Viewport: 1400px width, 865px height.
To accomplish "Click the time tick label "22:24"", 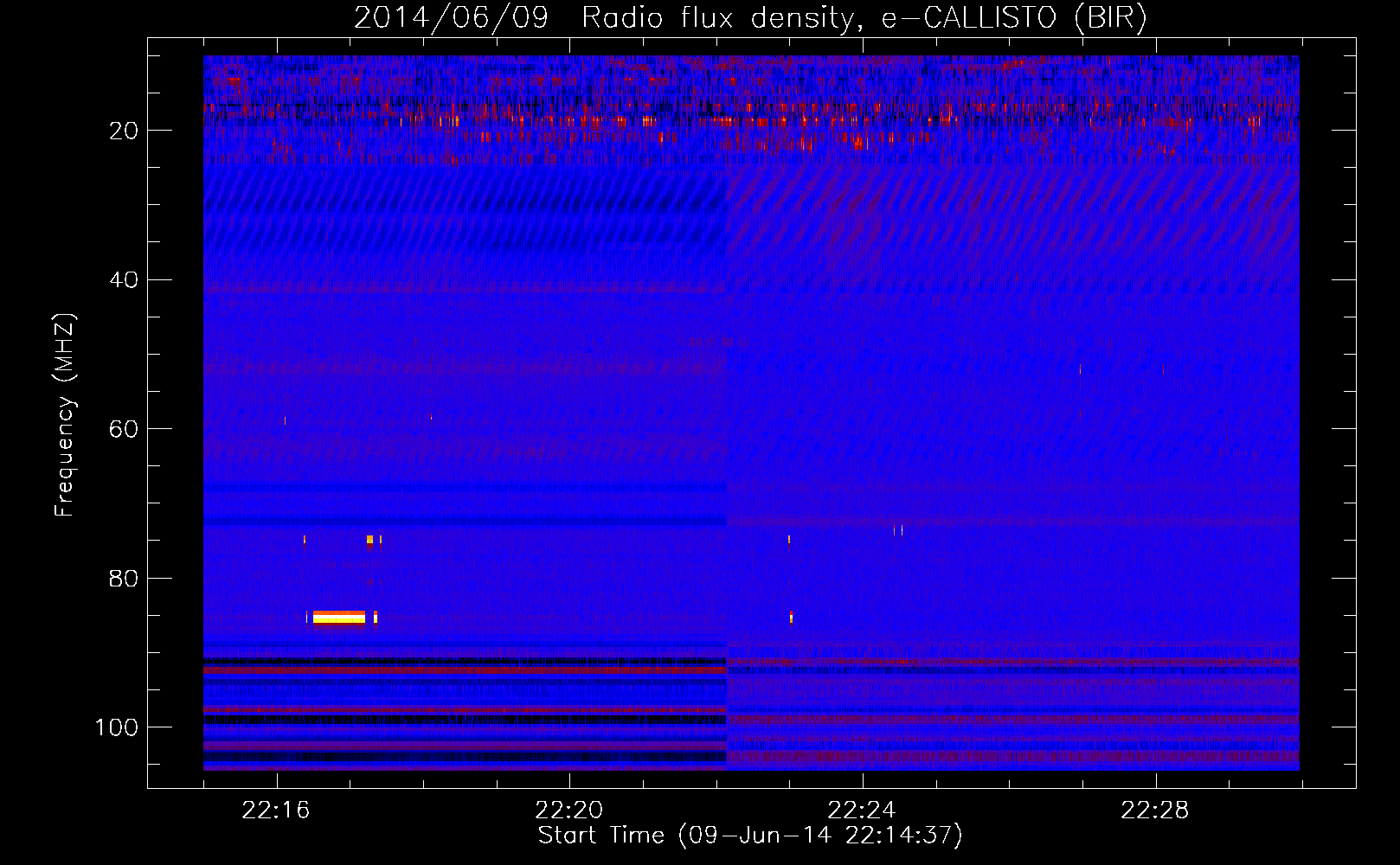I will (x=862, y=811).
